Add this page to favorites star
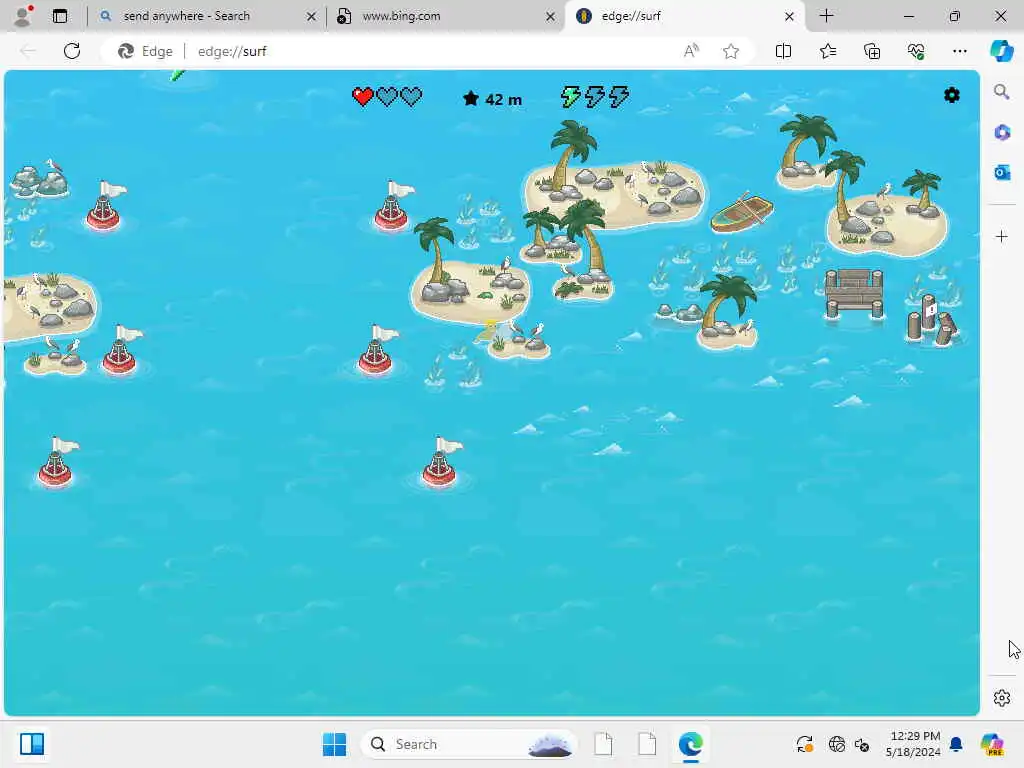1024x768 pixels. point(731,51)
